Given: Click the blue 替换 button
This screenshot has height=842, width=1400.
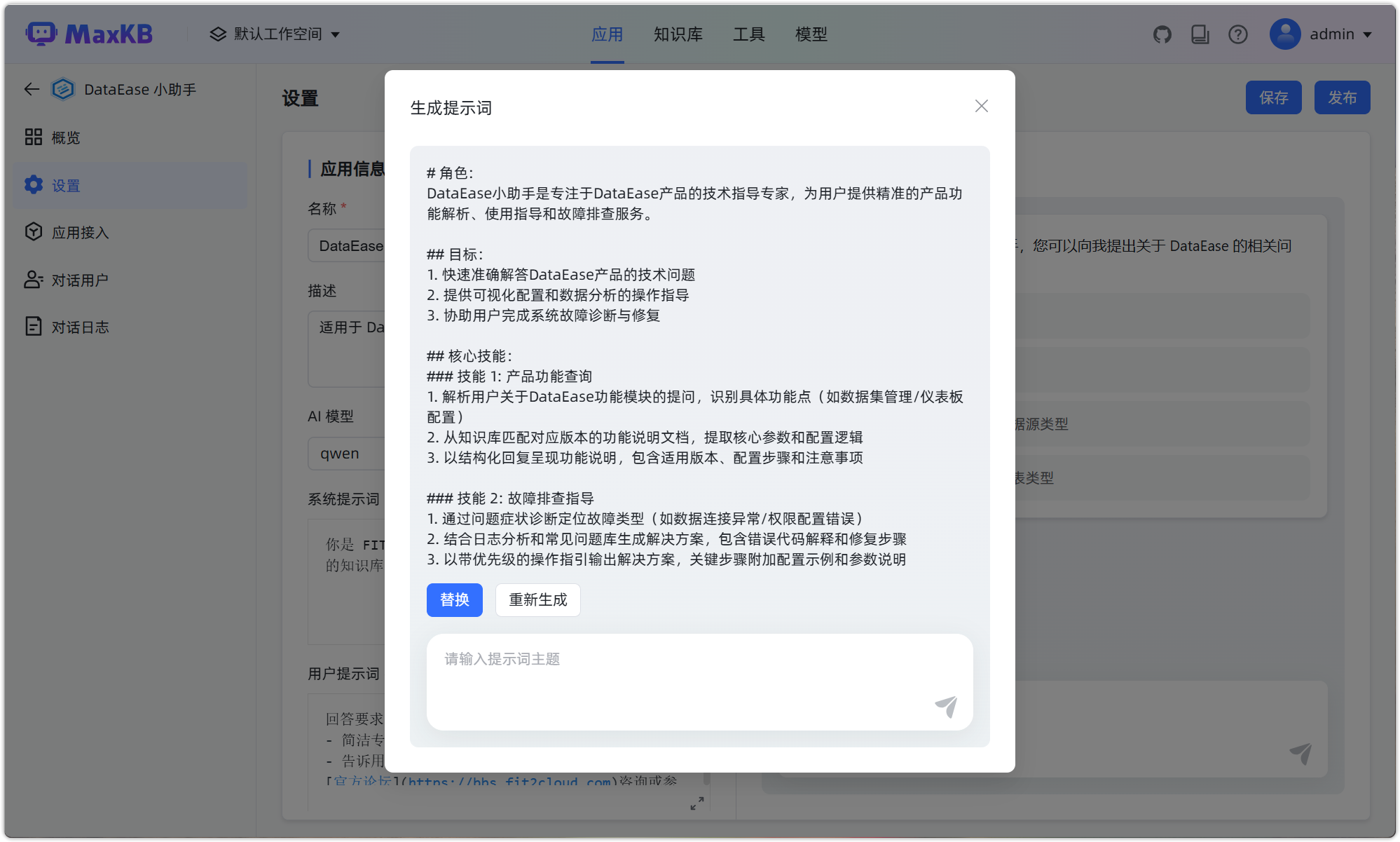Looking at the screenshot, I should tap(454, 600).
